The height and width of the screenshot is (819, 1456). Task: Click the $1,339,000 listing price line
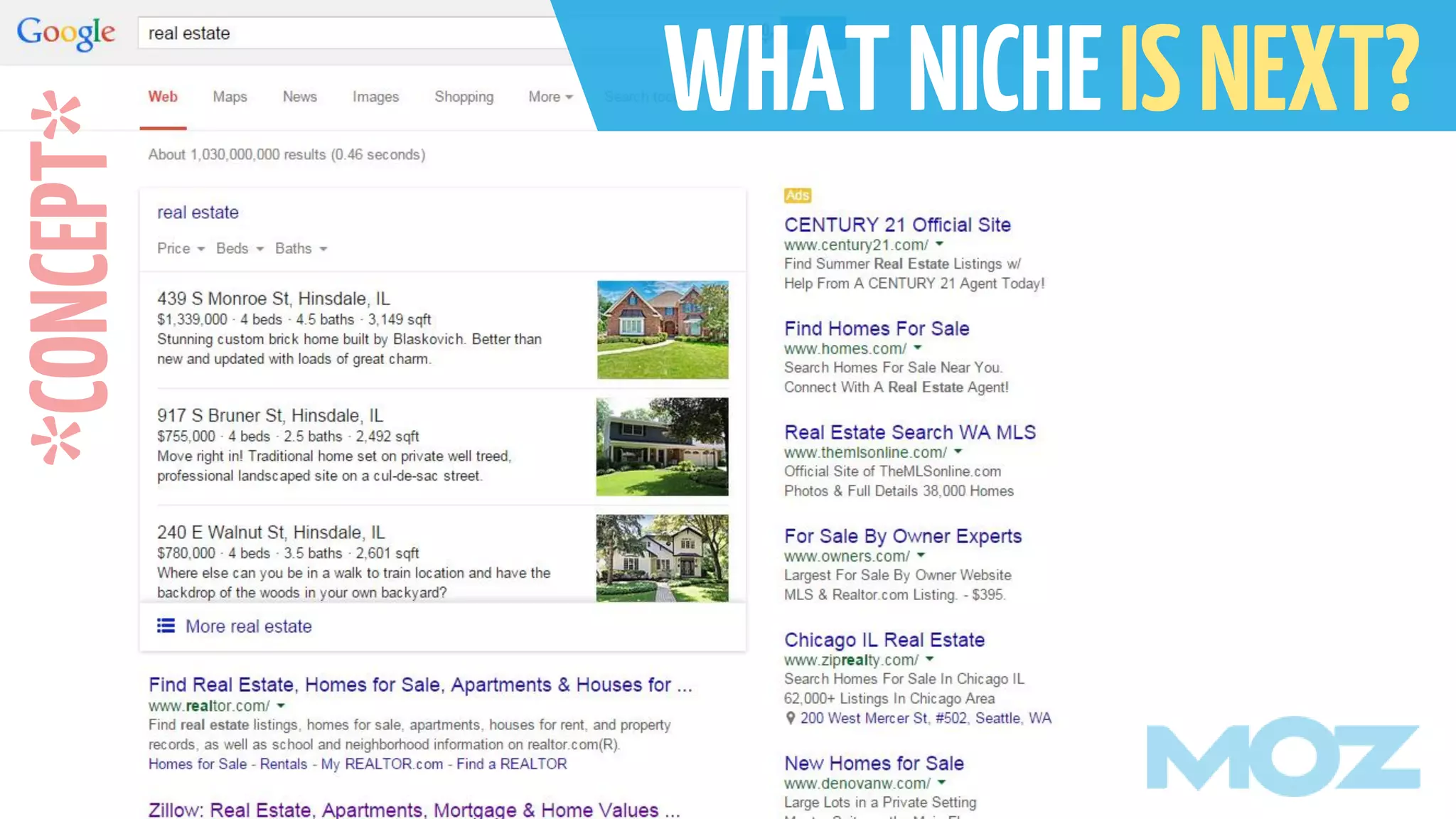[x=294, y=319]
